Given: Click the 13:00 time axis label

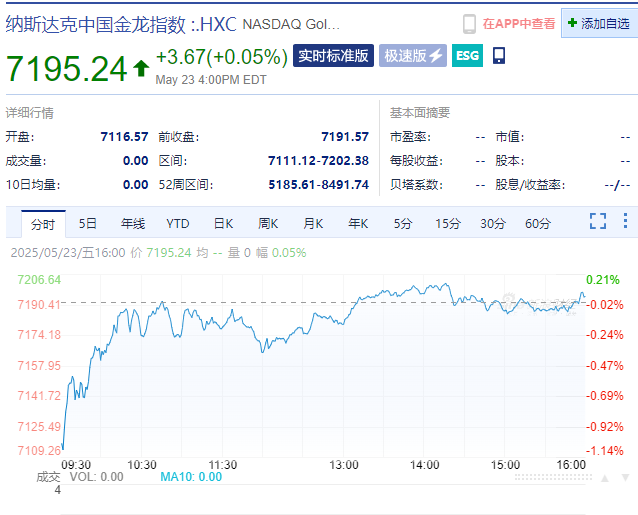Looking at the screenshot, I should point(344,465).
